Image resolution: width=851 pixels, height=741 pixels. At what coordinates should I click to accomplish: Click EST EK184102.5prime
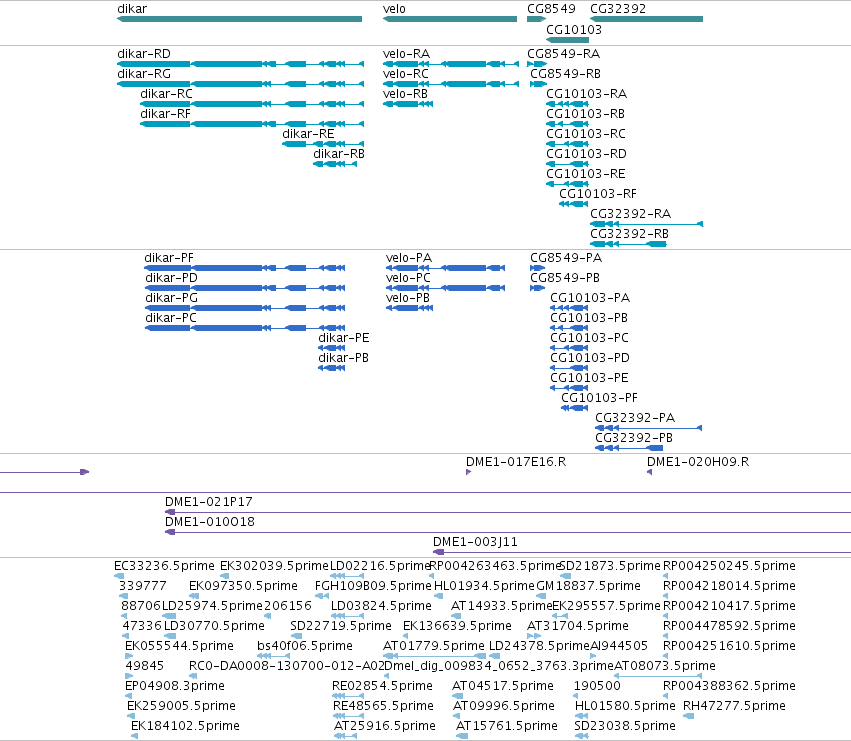[x=135, y=737]
